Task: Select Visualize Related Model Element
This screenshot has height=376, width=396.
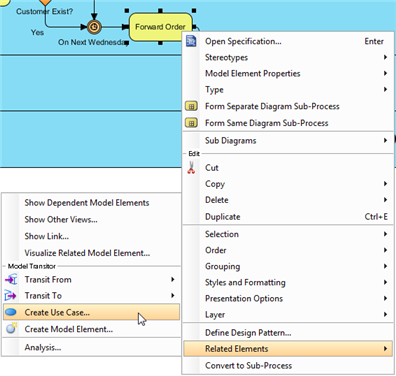Action: [x=91, y=253]
